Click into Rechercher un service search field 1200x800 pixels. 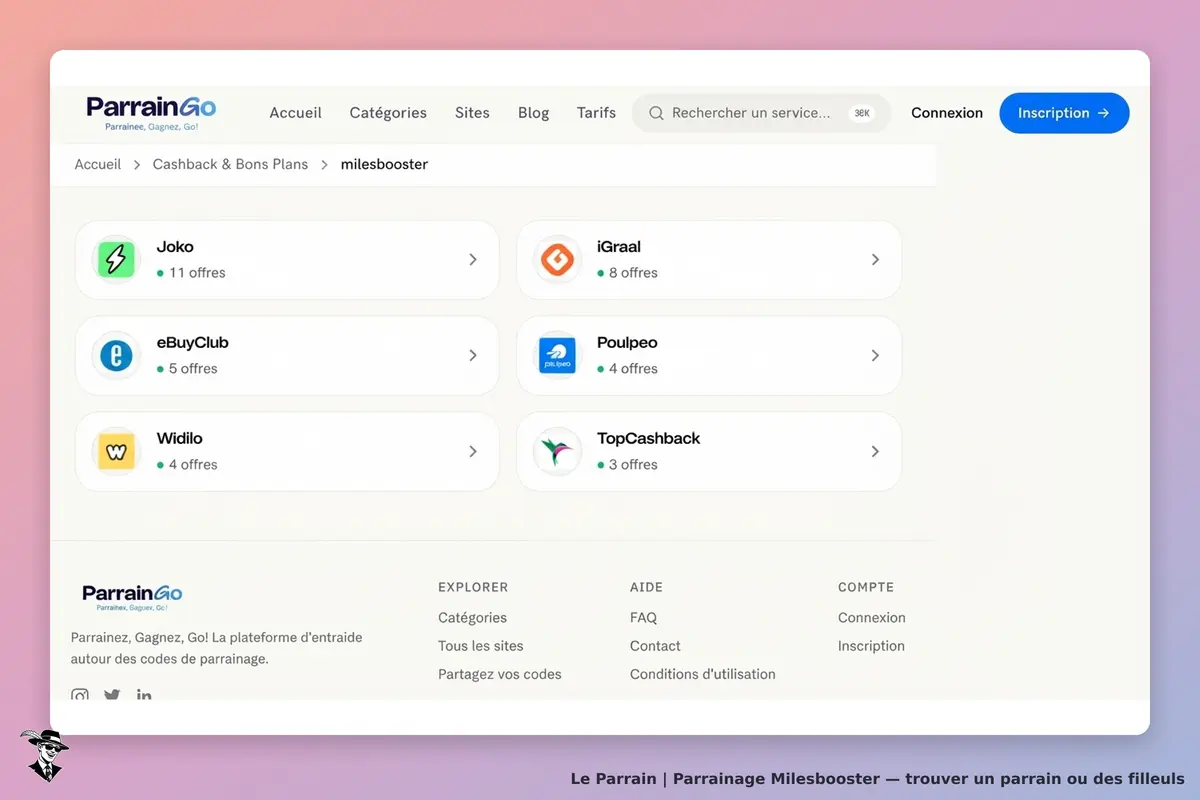pos(761,113)
